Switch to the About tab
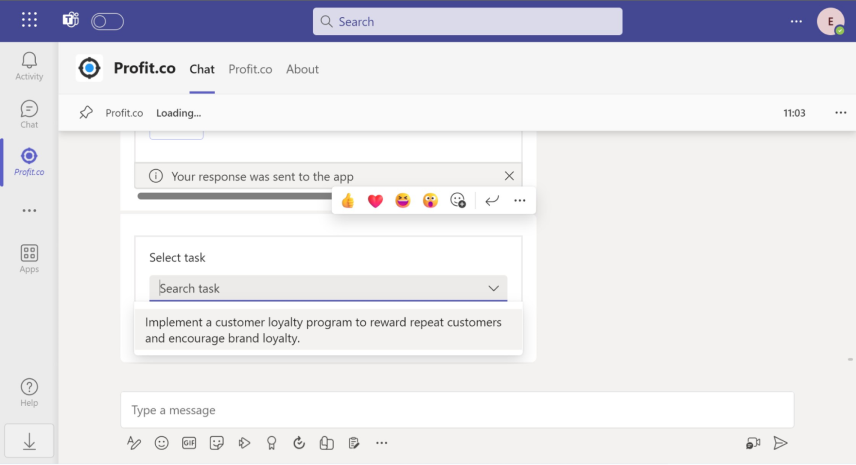The width and height of the screenshot is (856, 465). (x=302, y=69)
